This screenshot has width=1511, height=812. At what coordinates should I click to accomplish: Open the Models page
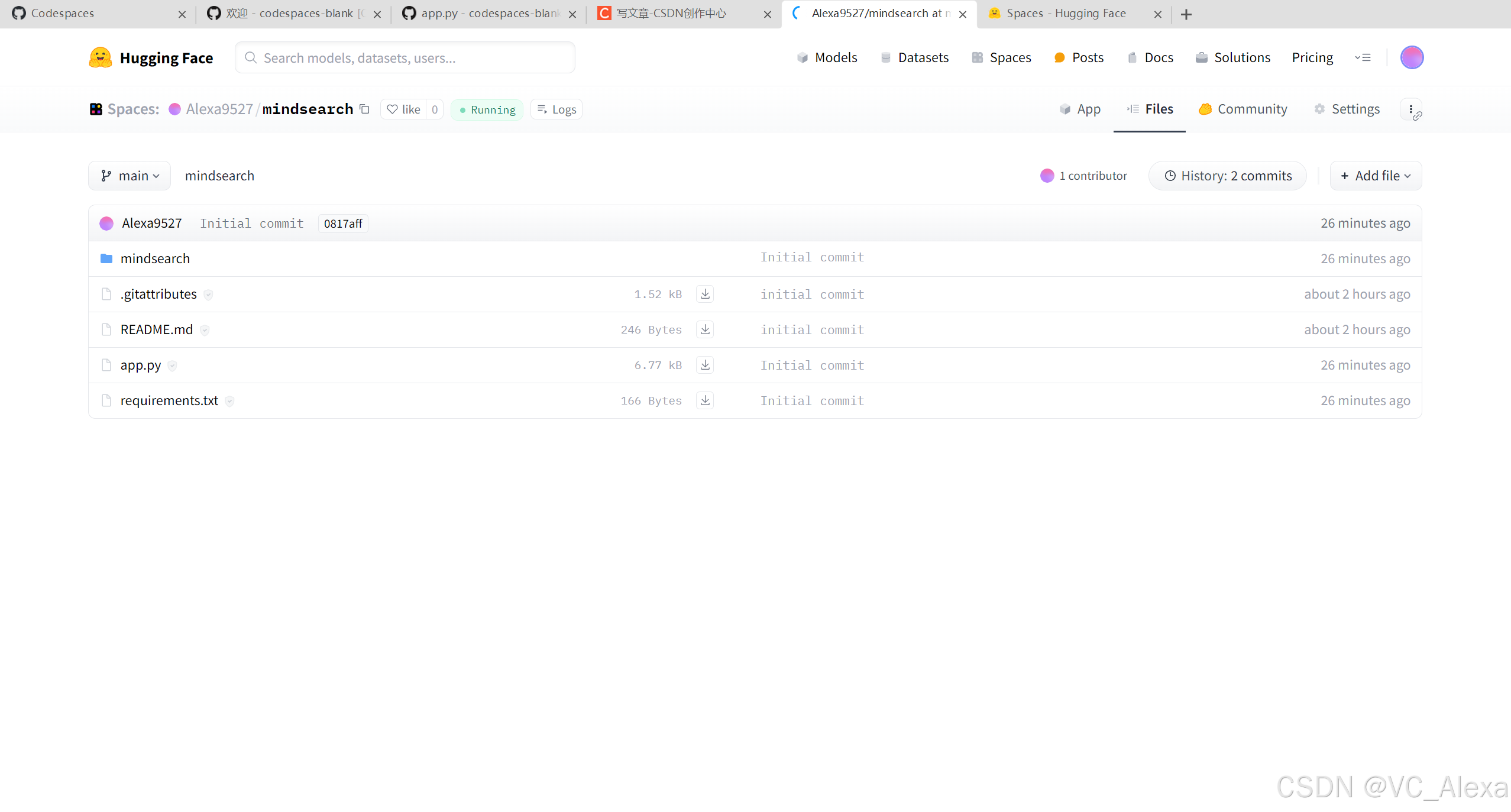click(x=827, y=57)
